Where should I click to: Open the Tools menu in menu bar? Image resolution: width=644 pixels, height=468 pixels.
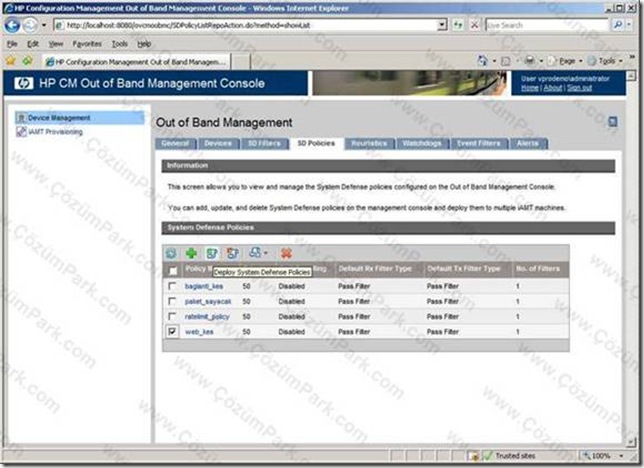click(x=120, y=44)
